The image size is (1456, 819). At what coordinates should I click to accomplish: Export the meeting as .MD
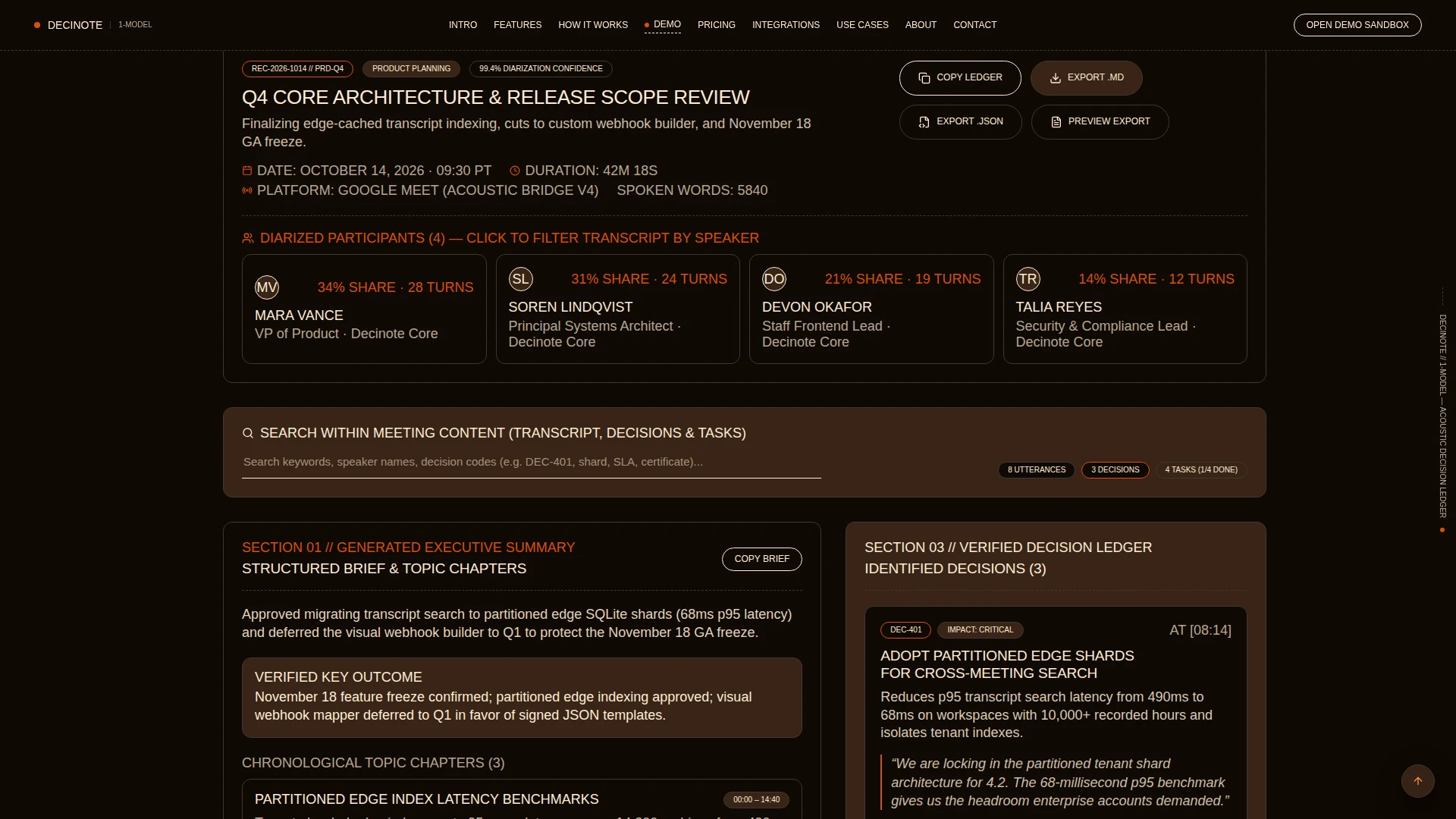1086,78
